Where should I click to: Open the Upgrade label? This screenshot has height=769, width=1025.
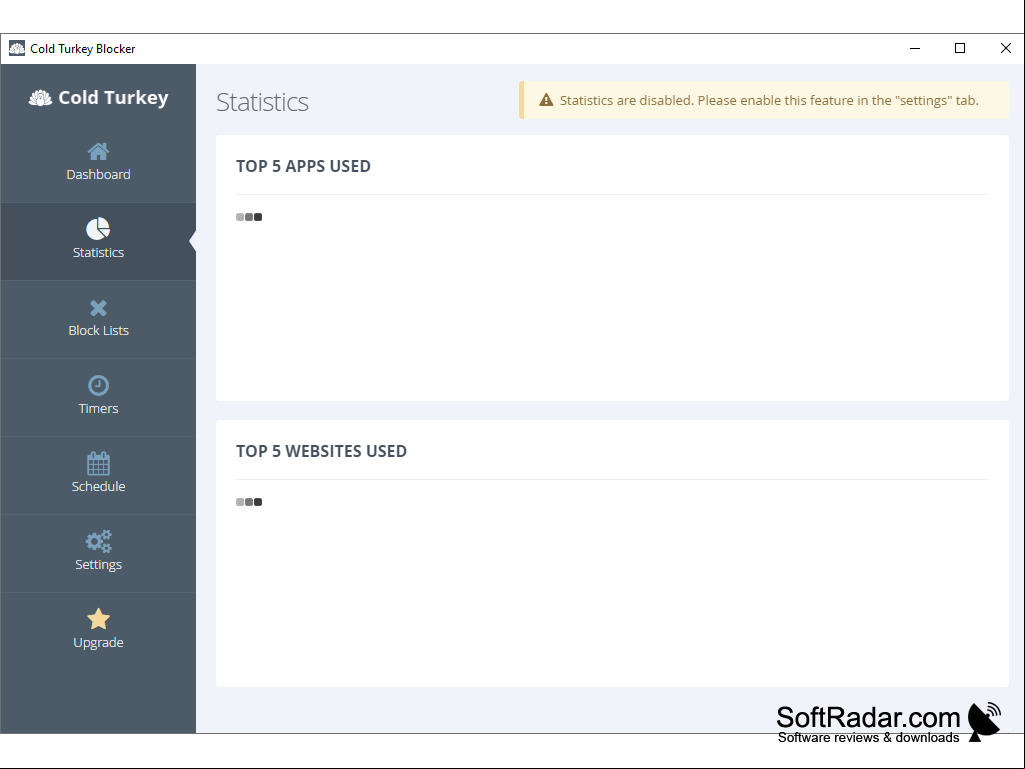coord(98,642)
